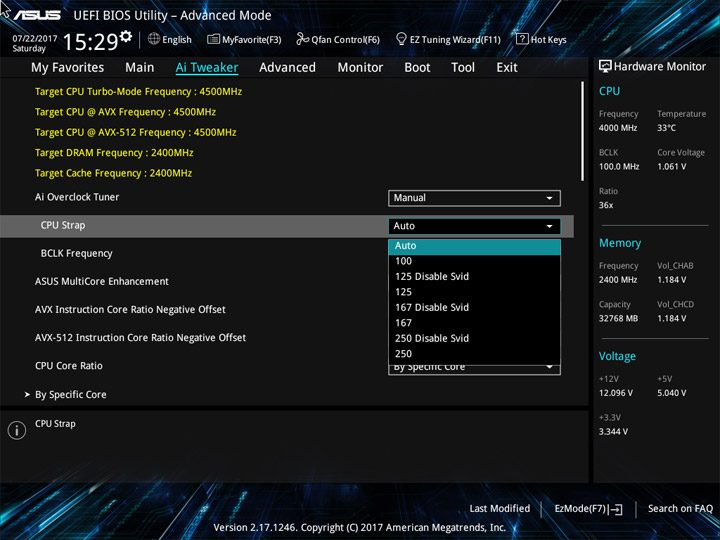Open the Main tab
The image size is (720, 540).
(x=140, y=68)
